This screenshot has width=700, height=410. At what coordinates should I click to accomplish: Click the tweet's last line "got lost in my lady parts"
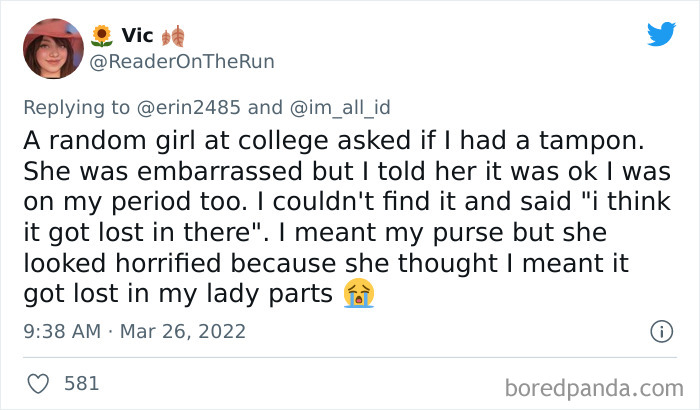pos(178,295)
